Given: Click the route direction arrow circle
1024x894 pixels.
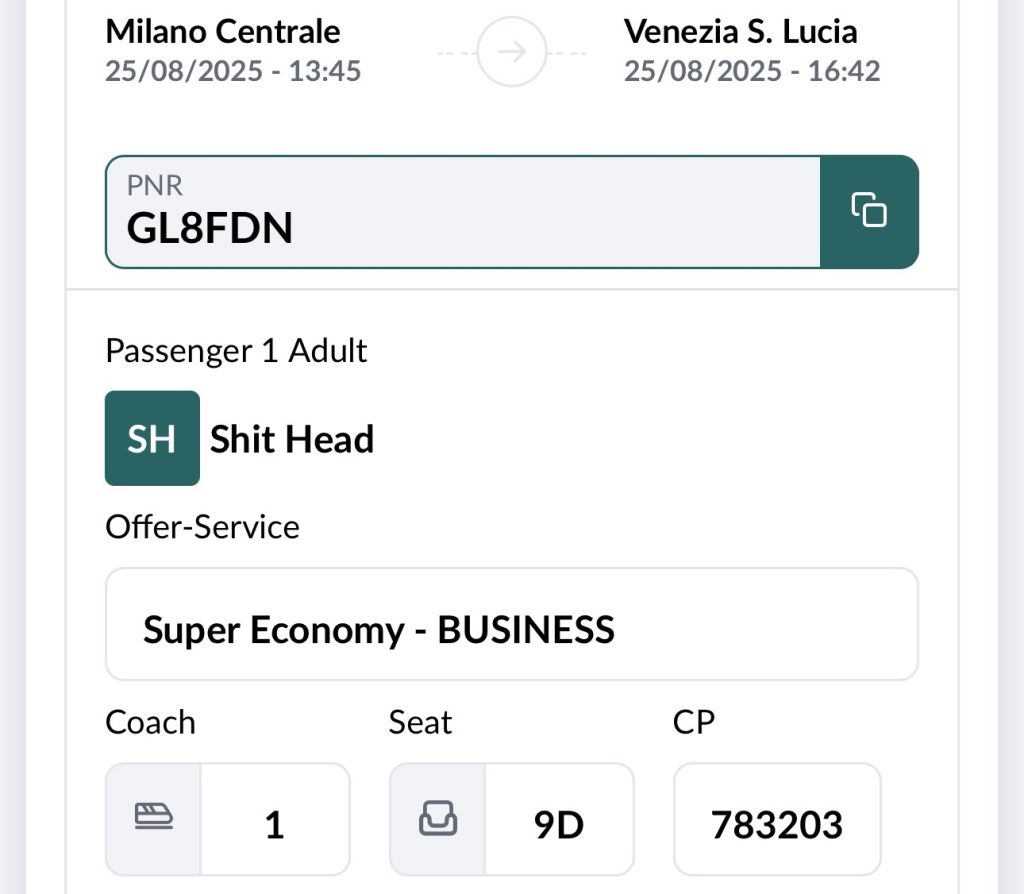Looking at the screenshot, I should 512,52.
